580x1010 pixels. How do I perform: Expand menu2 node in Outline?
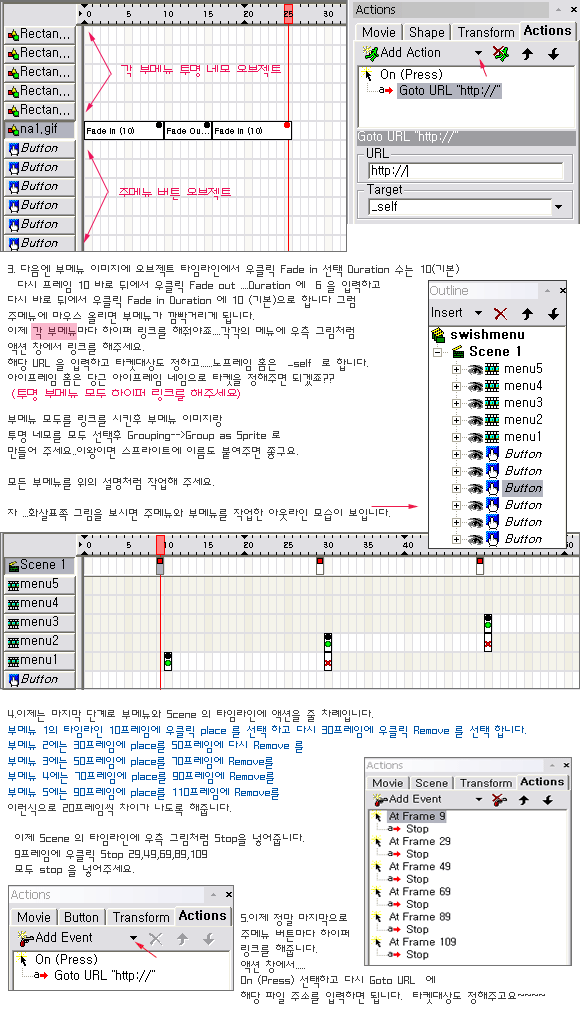[x=456, y=420]
